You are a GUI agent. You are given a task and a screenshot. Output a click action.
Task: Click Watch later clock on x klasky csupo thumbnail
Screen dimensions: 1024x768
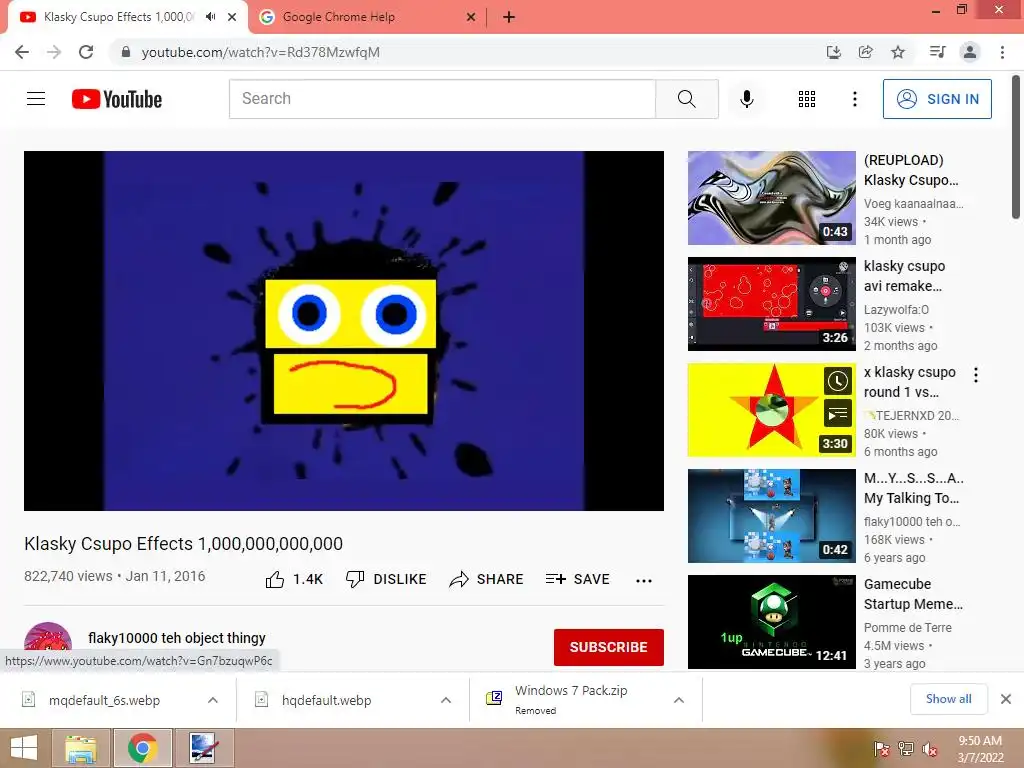click(837, 381)
